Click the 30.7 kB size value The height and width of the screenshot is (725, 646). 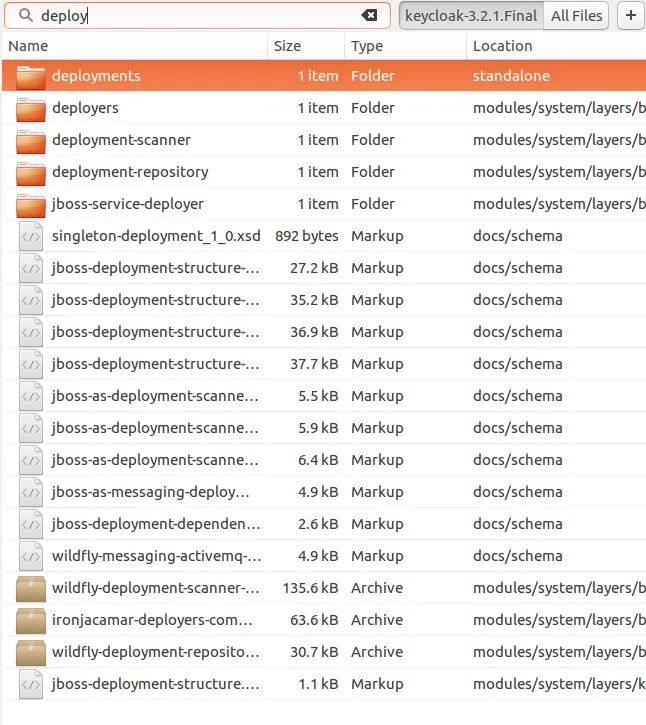pos(314,652)
